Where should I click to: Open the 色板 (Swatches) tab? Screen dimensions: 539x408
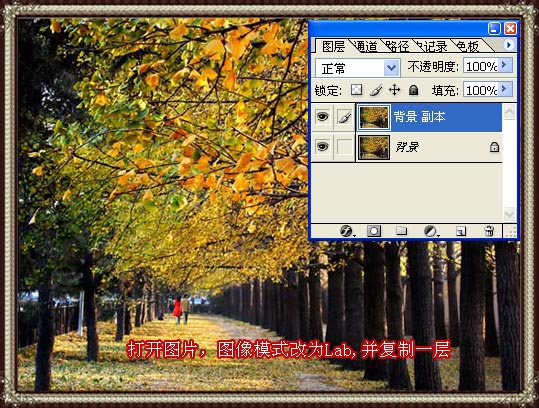tap(468, 46)
